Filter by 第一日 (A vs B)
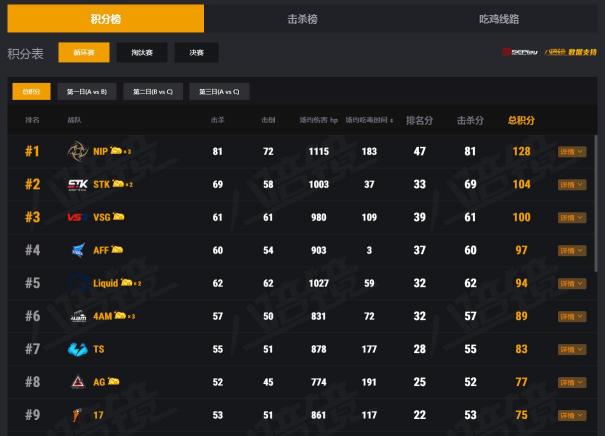 coord(87,91)
